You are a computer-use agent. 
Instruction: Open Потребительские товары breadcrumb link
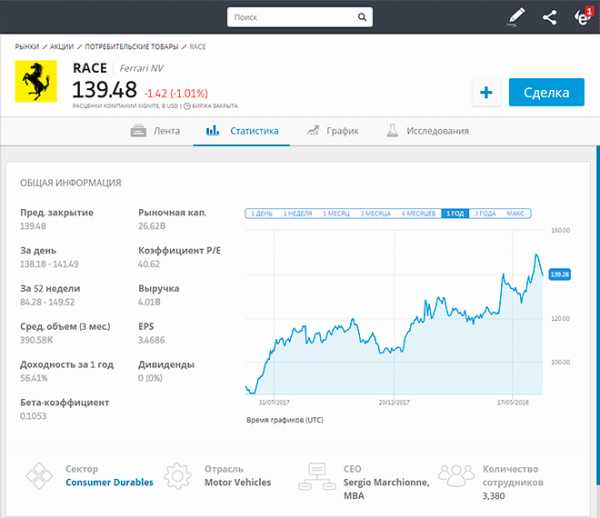tap(131, 47)
